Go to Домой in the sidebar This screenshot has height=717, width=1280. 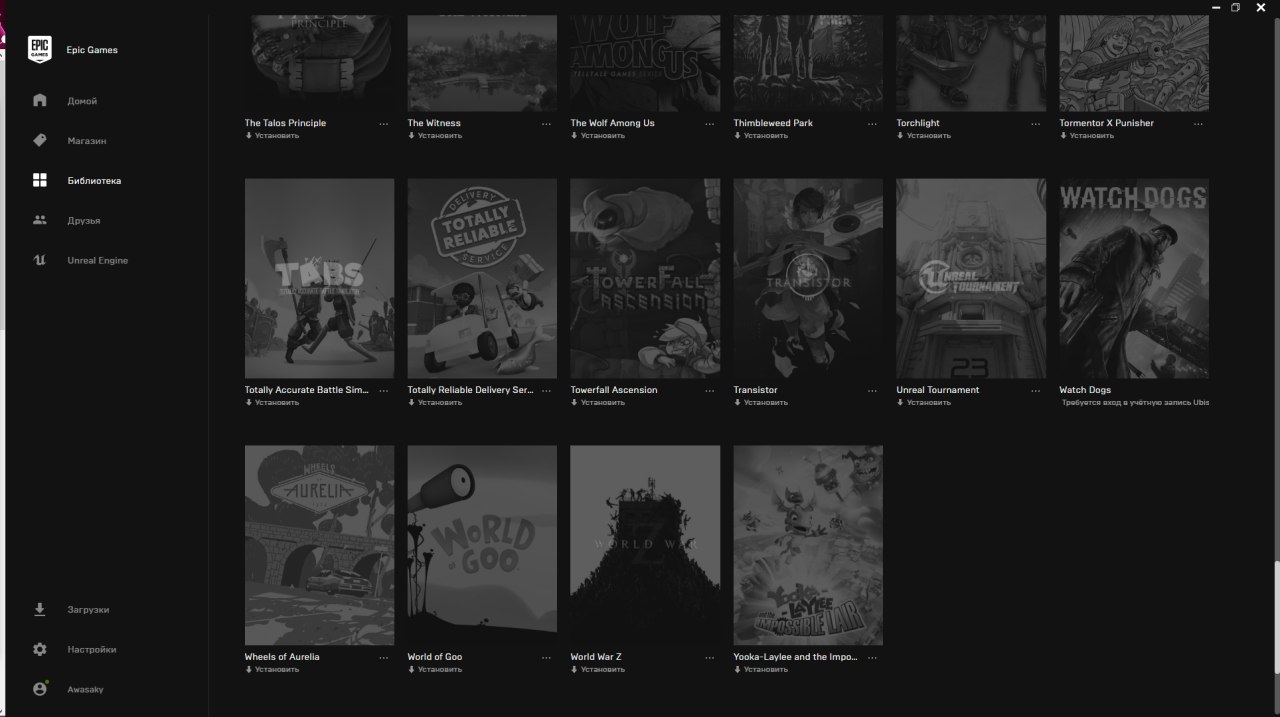point(82,101)
